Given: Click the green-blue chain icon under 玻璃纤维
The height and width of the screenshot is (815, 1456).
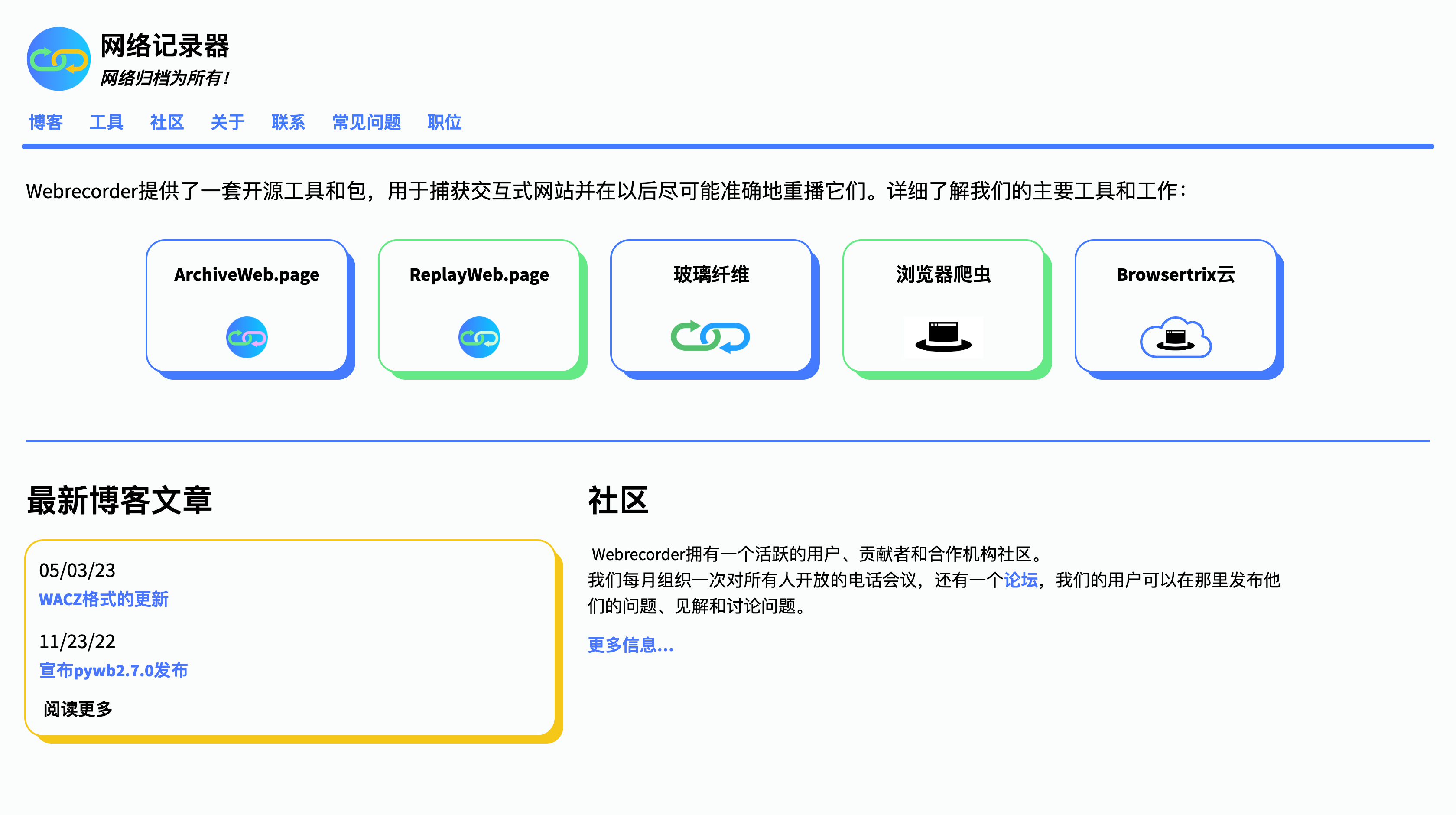Looking at the screenshot, I should tap(710, 337).
